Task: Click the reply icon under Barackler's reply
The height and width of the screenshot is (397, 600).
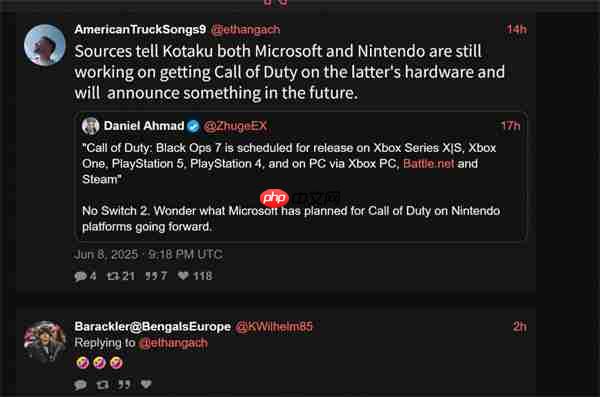Action: point(80,384)
